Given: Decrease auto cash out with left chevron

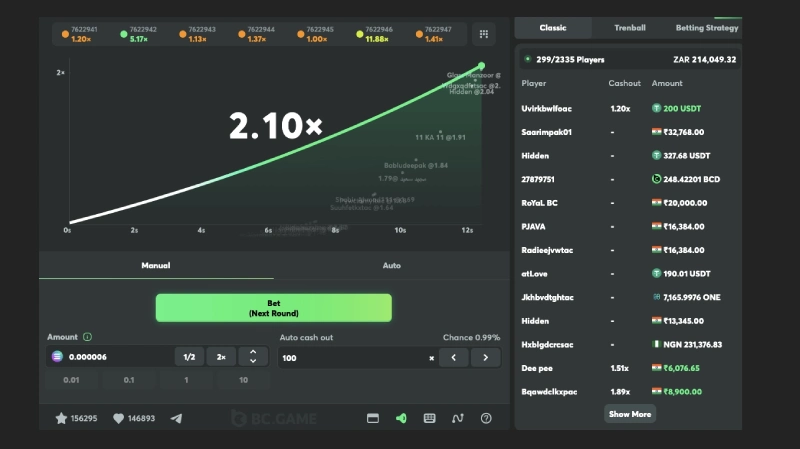Looking at the screenshot, I should point(454,357).
